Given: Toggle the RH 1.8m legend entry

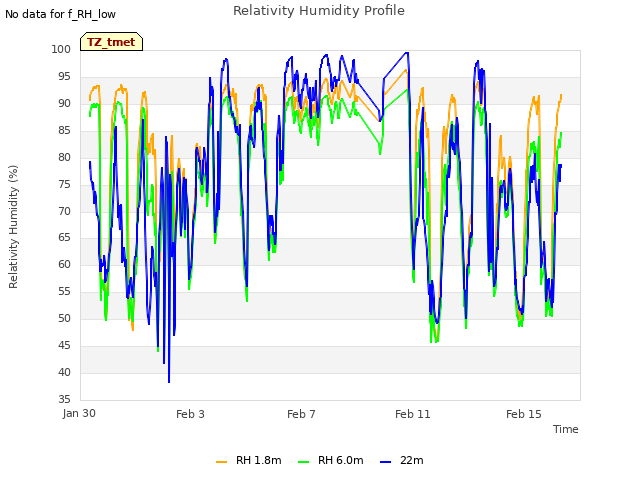Looking at the screenshot, I should [x=249, y=460].
